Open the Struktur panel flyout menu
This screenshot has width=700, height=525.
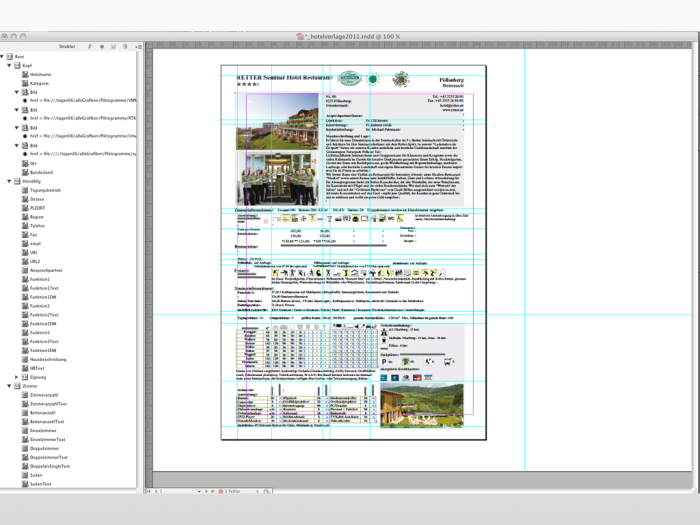[138, 46]
